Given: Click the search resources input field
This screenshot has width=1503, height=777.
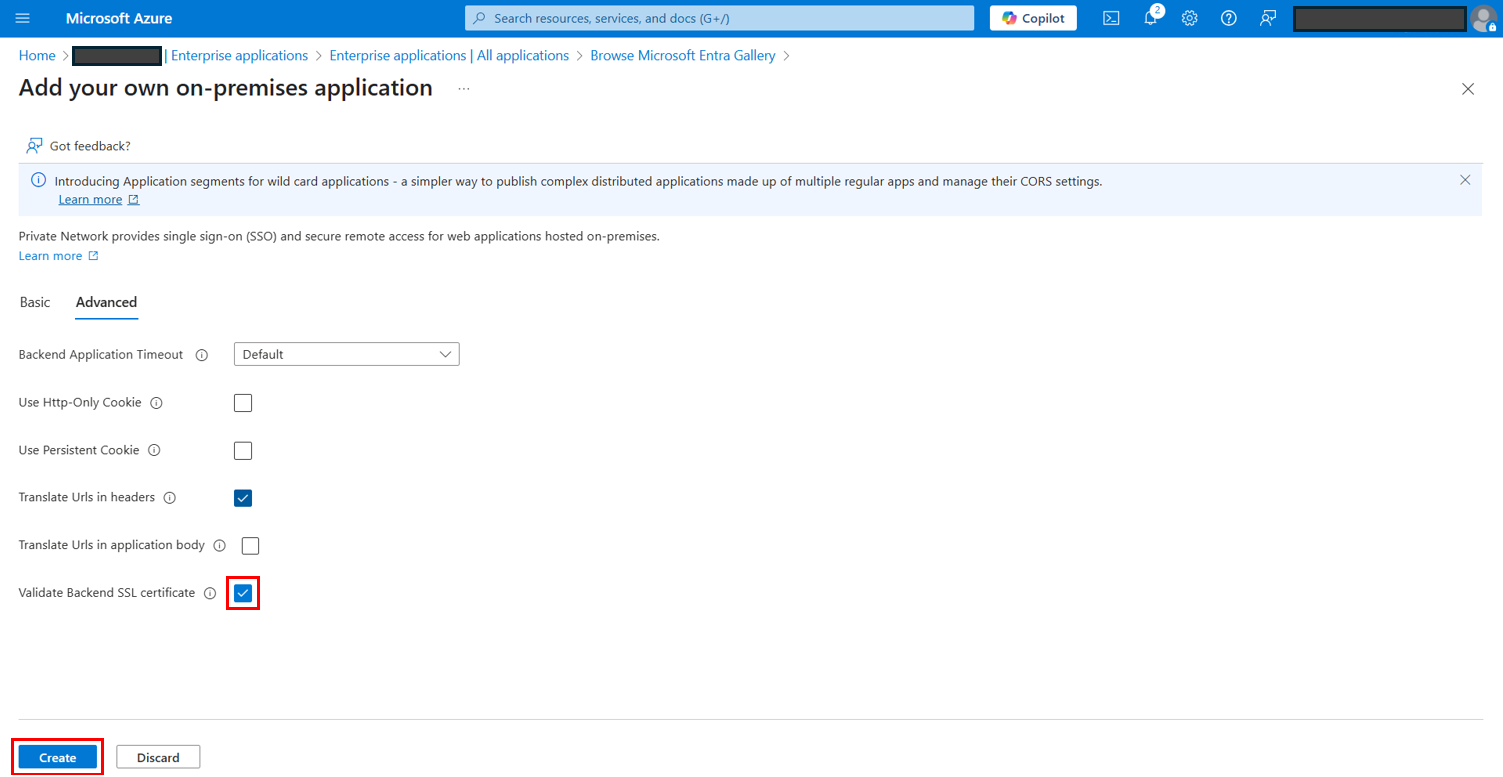Looking at the screenshot, I should click(x=720, y=18).
